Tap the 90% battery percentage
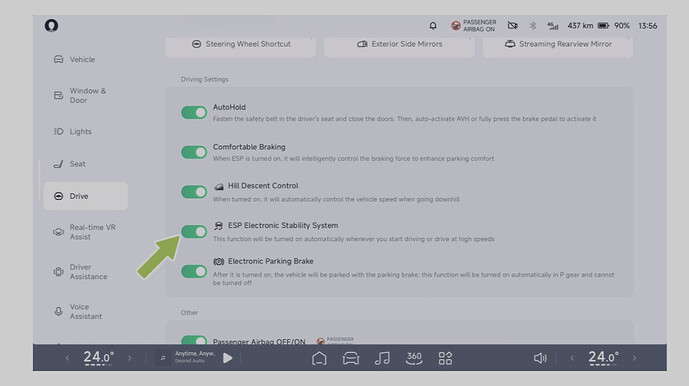Screen dimensions: 689x386 [622, 26]
